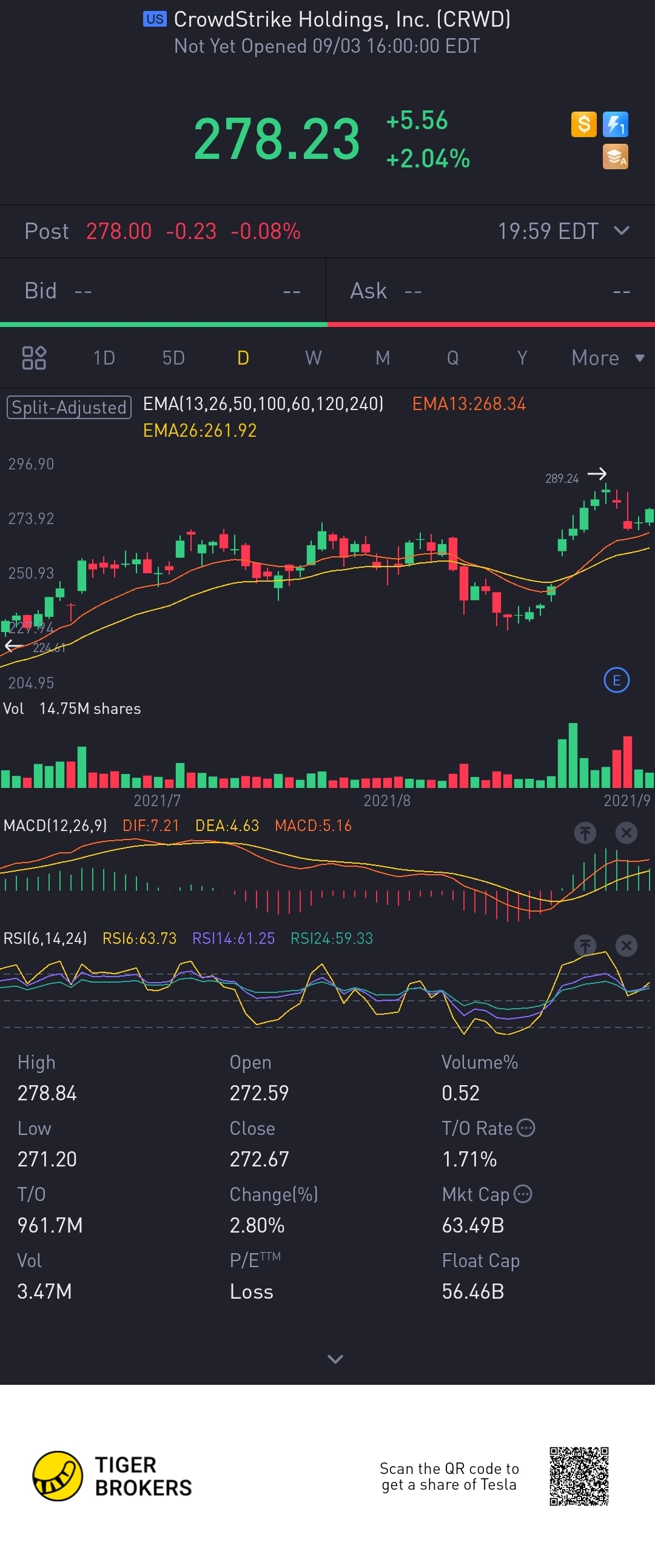Tap the P/E TTM Loss value
655x1568 pixels.
252,1291
